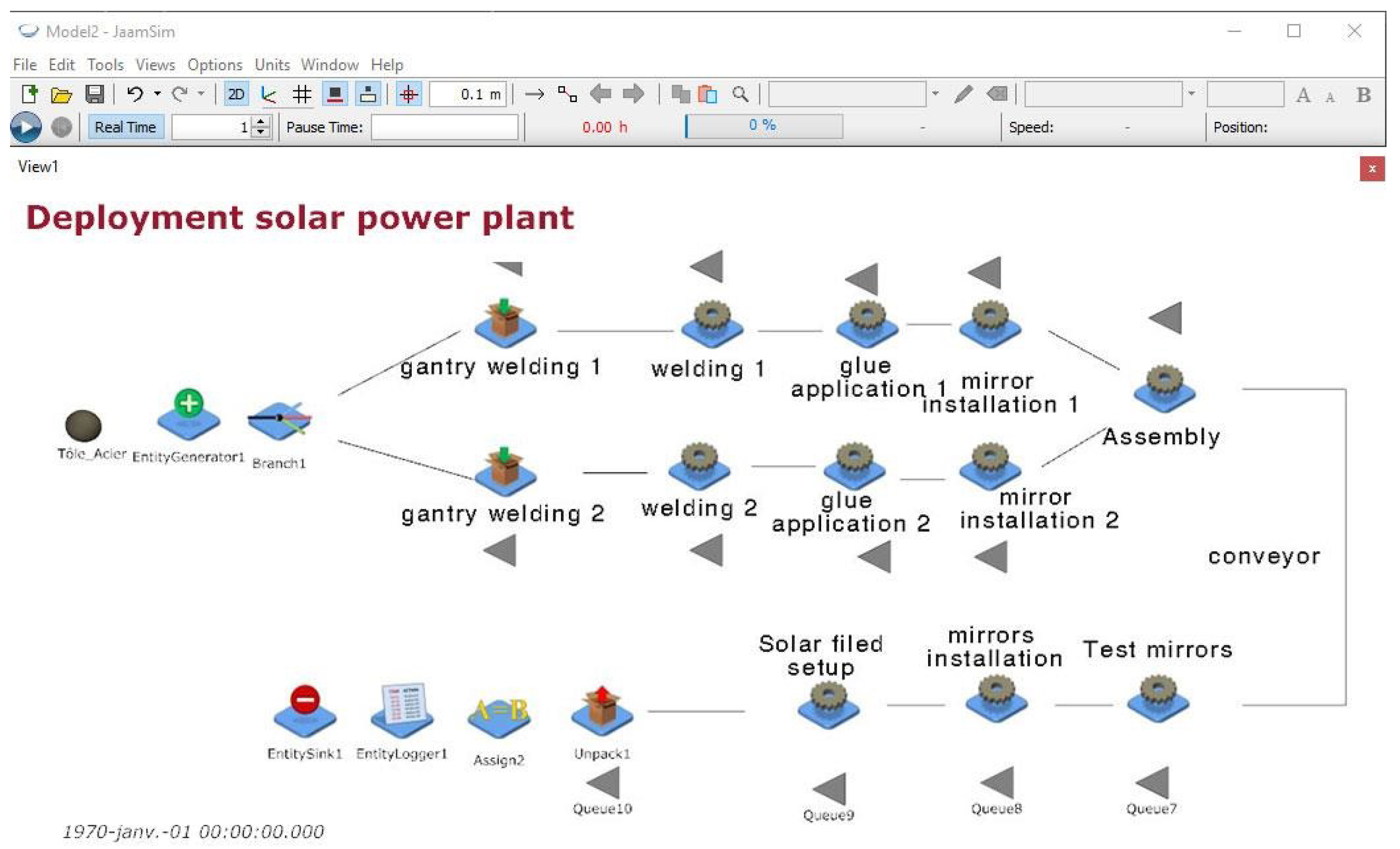
Task: Click the Bold B formatting button
Action: (x=1363, y=94)
